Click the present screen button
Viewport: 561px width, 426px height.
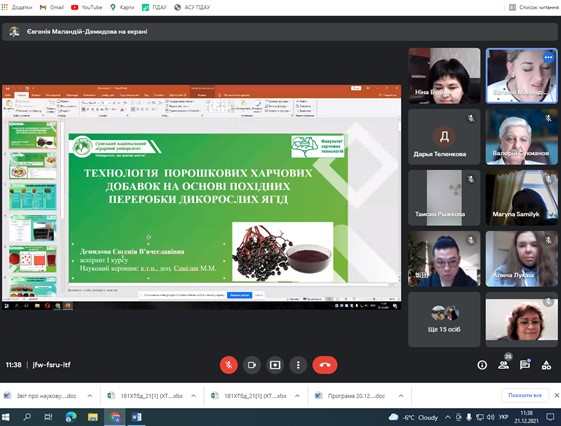[x=275, y=365]
